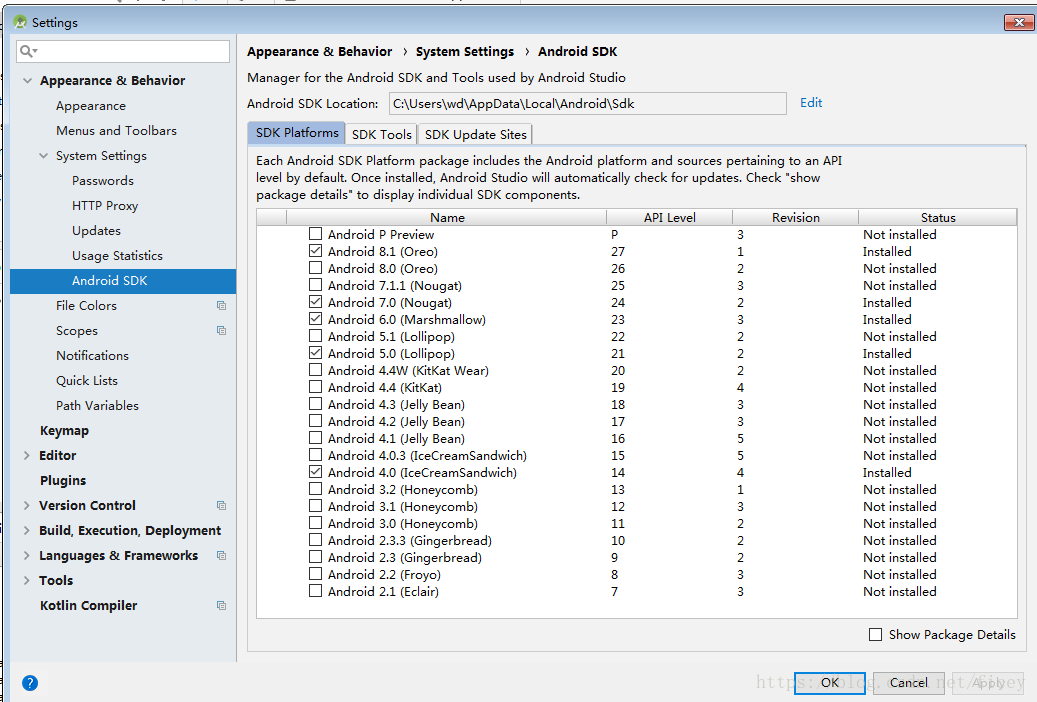The height and width of the screenshot is (702, 1037).
Task: Click the Apply button
Action: (x=988, y=683)
